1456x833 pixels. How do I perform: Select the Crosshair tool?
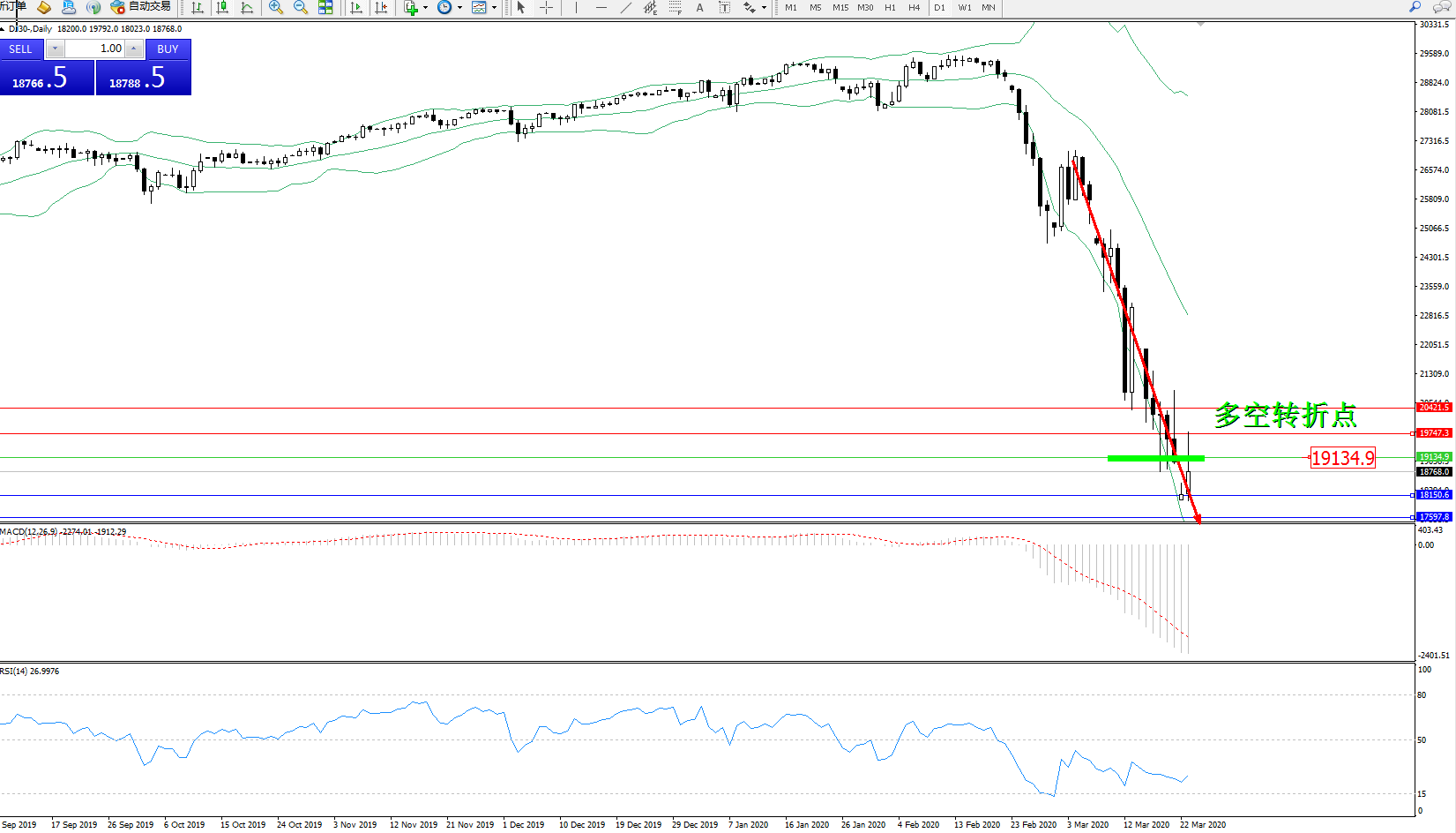[x=546, y=8]
